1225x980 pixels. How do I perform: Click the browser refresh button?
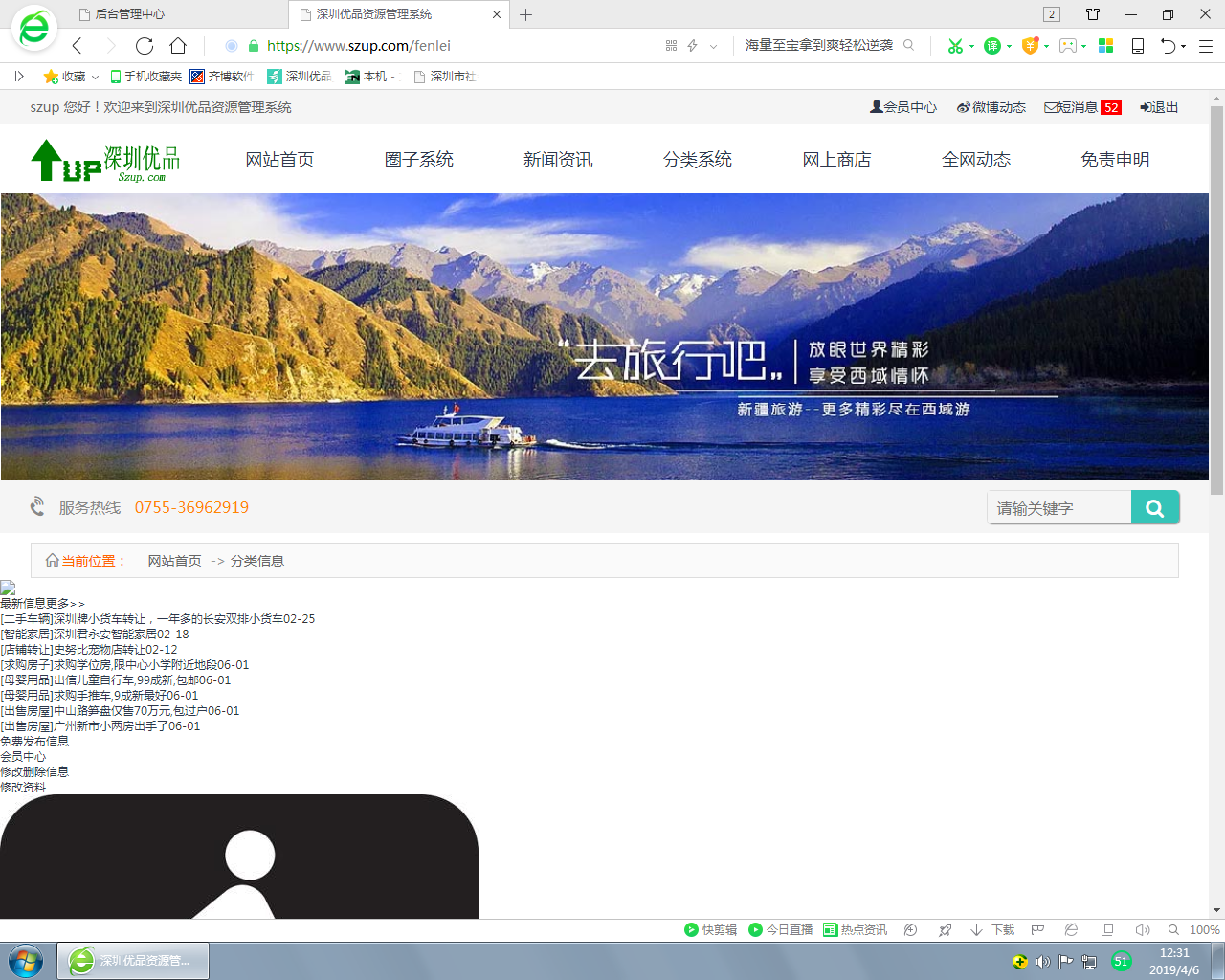(x=145, y=46)
